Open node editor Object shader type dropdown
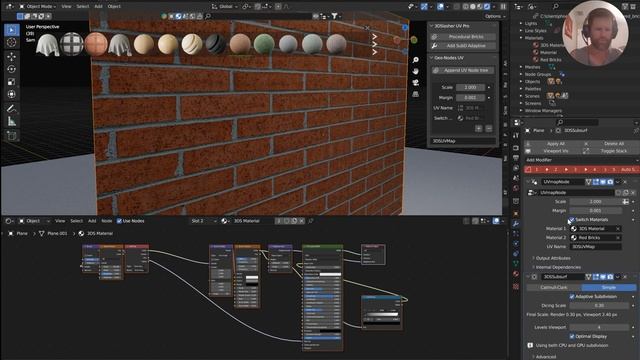This screenshot has height=360, width=640. [33, 221]
